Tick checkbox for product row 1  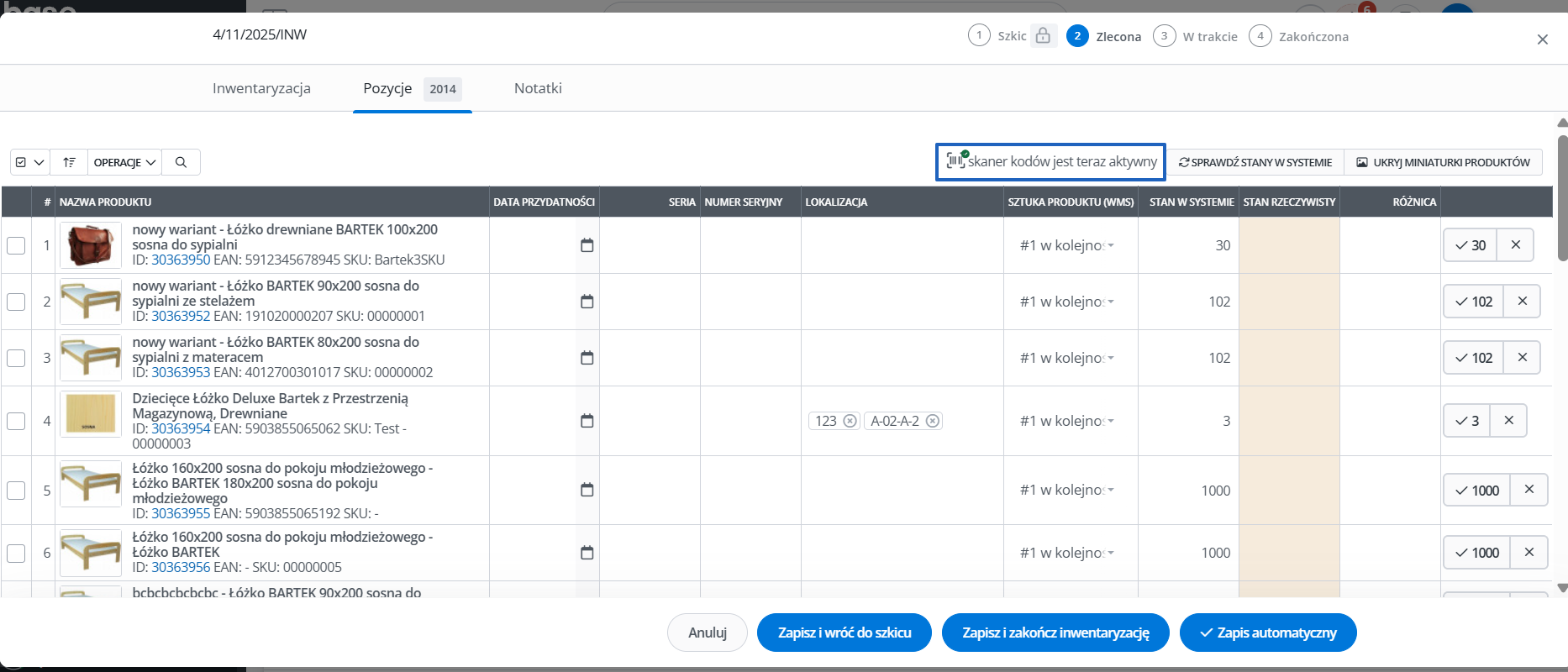[16, 245]
